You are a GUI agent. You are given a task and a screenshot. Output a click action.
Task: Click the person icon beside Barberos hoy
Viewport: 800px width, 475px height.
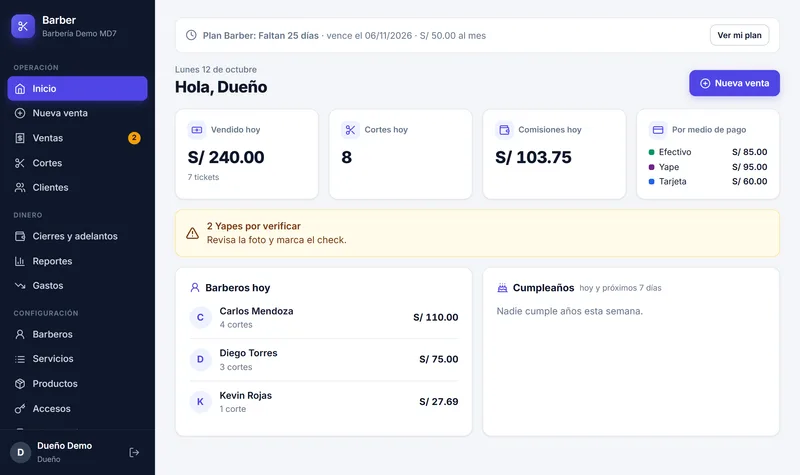click(195, 288)
